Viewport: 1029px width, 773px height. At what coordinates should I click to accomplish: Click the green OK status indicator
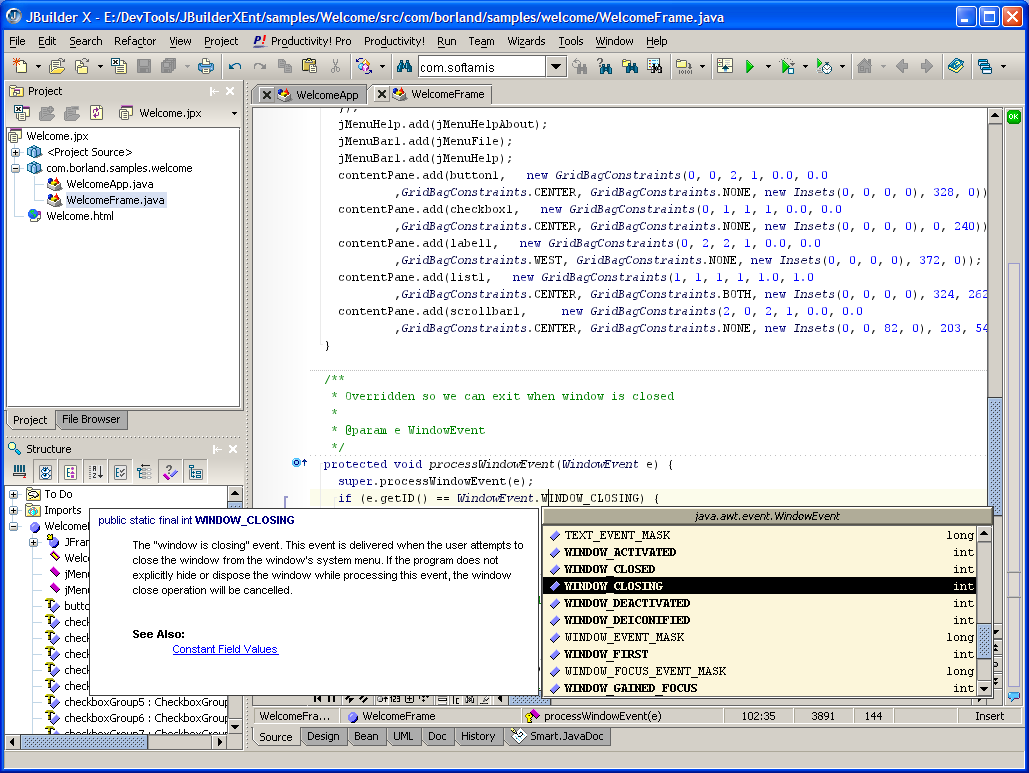click(1013, 117)
